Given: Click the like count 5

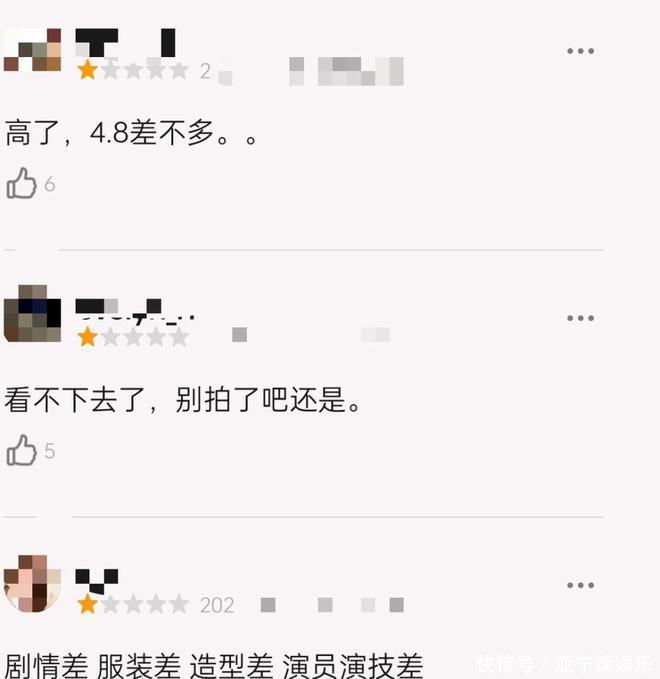Looking at the screenshot, I should 49,451.
